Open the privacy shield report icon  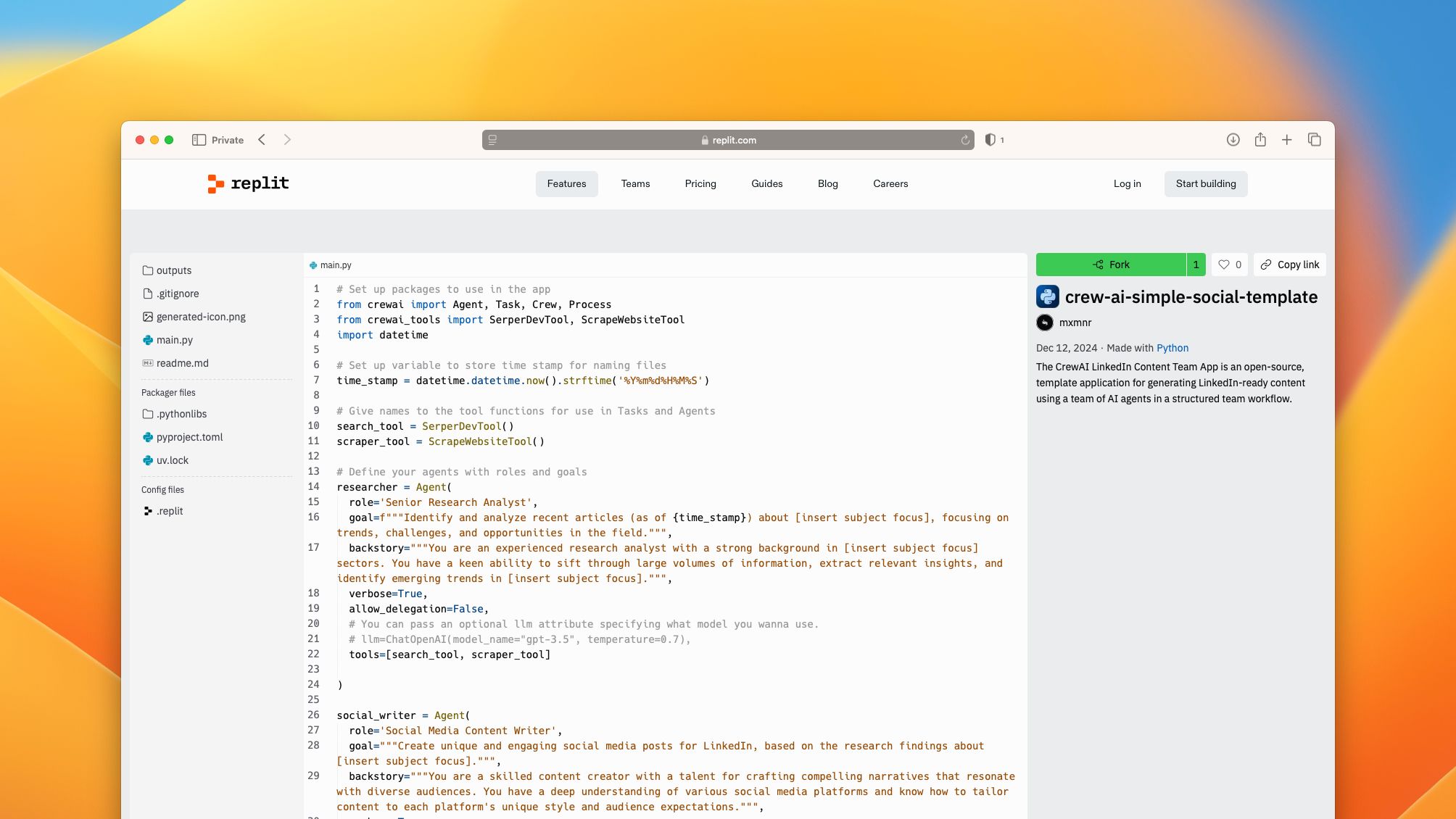990,140
